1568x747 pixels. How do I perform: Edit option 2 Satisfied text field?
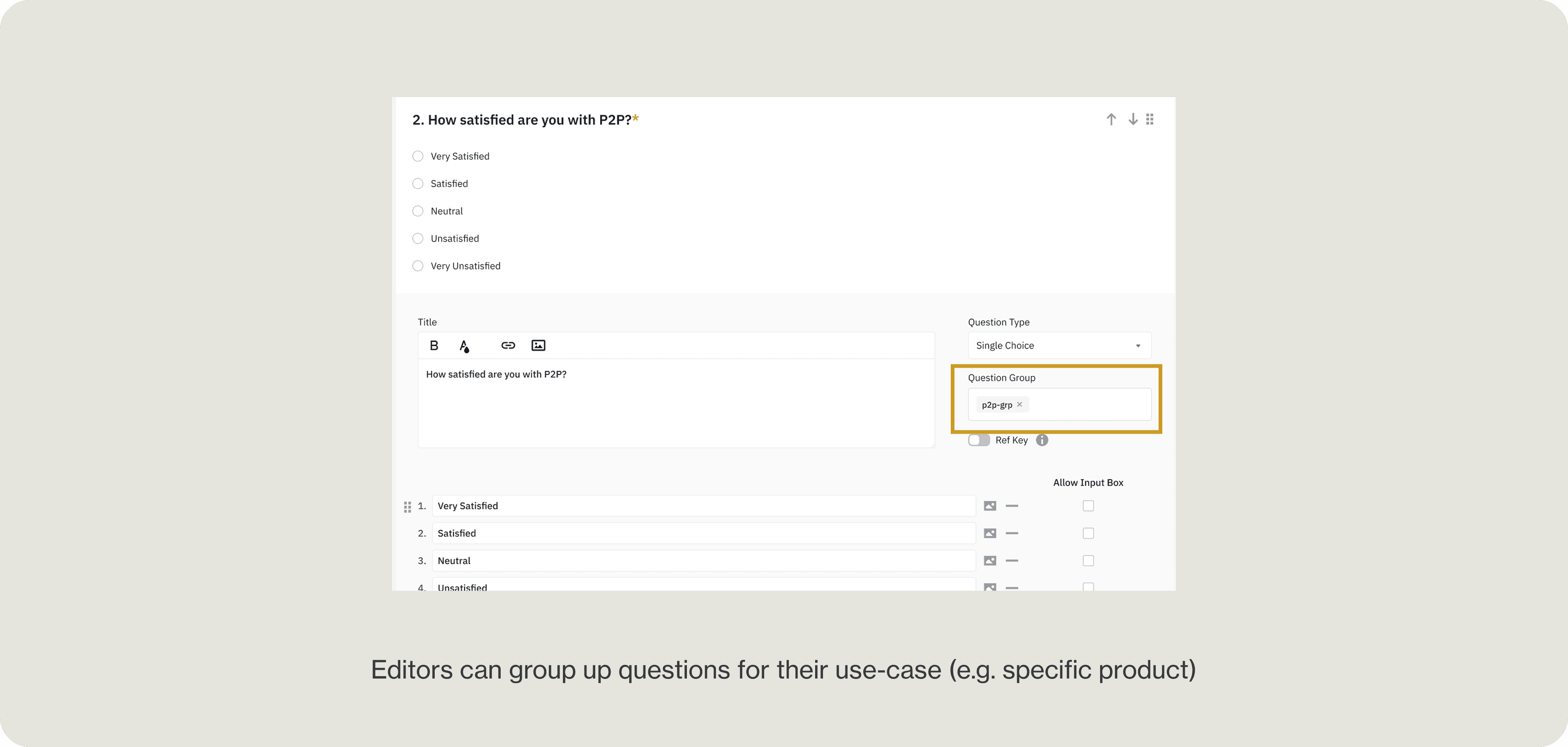click(704, 533)
